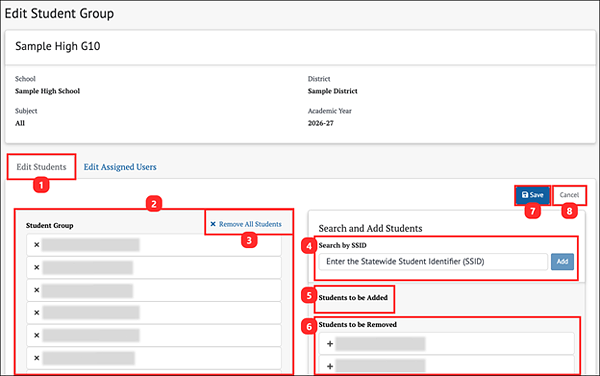Remove the fourth student in Student Group
Image resolution: width=600 pixels, height=376 pixels.
[x=37, y=313]
